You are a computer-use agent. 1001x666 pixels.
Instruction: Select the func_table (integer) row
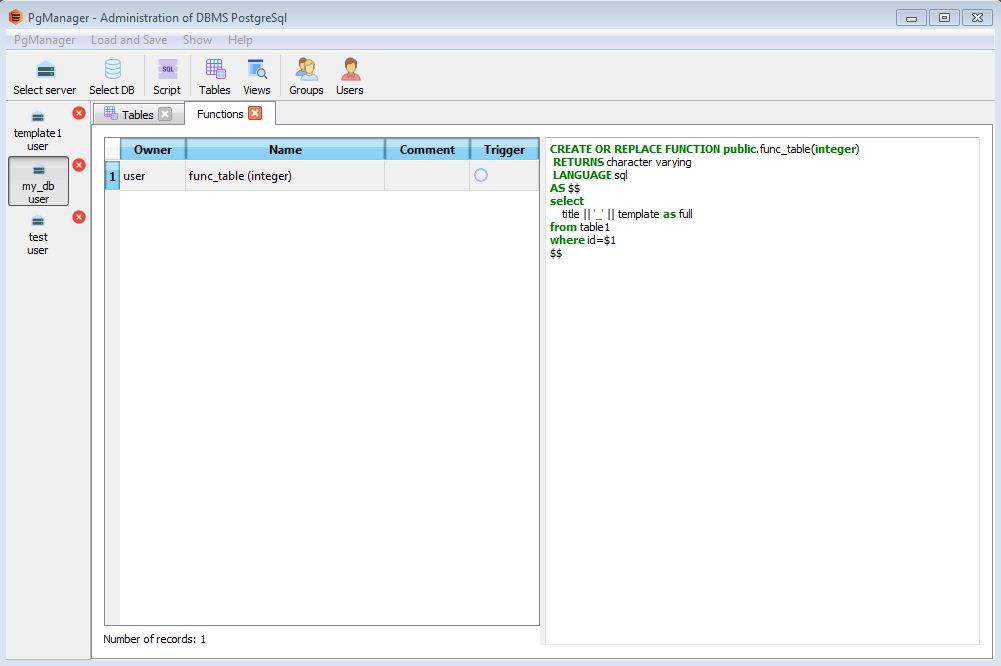tap(285, 176)
